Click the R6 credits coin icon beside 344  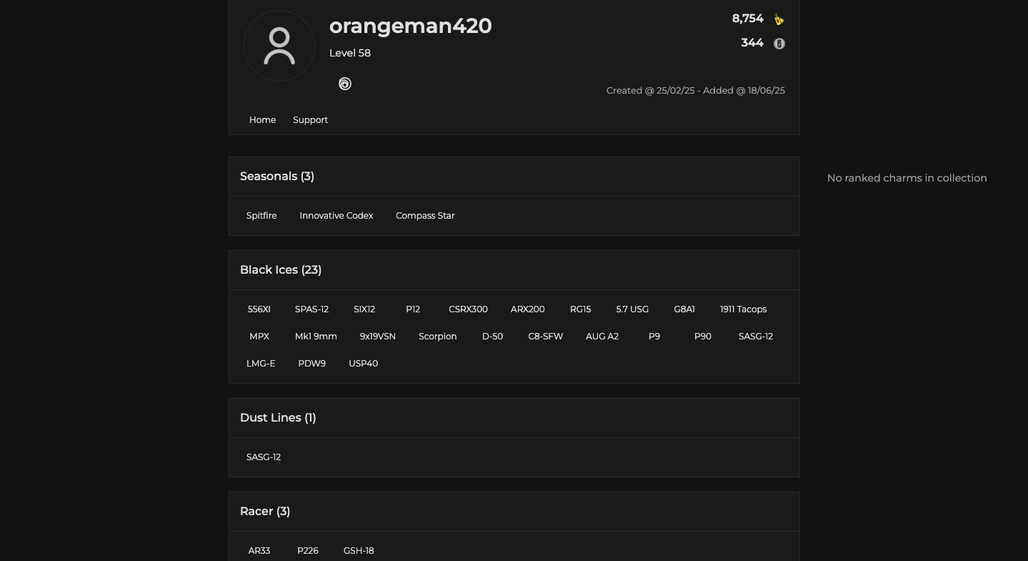(779, 44)
